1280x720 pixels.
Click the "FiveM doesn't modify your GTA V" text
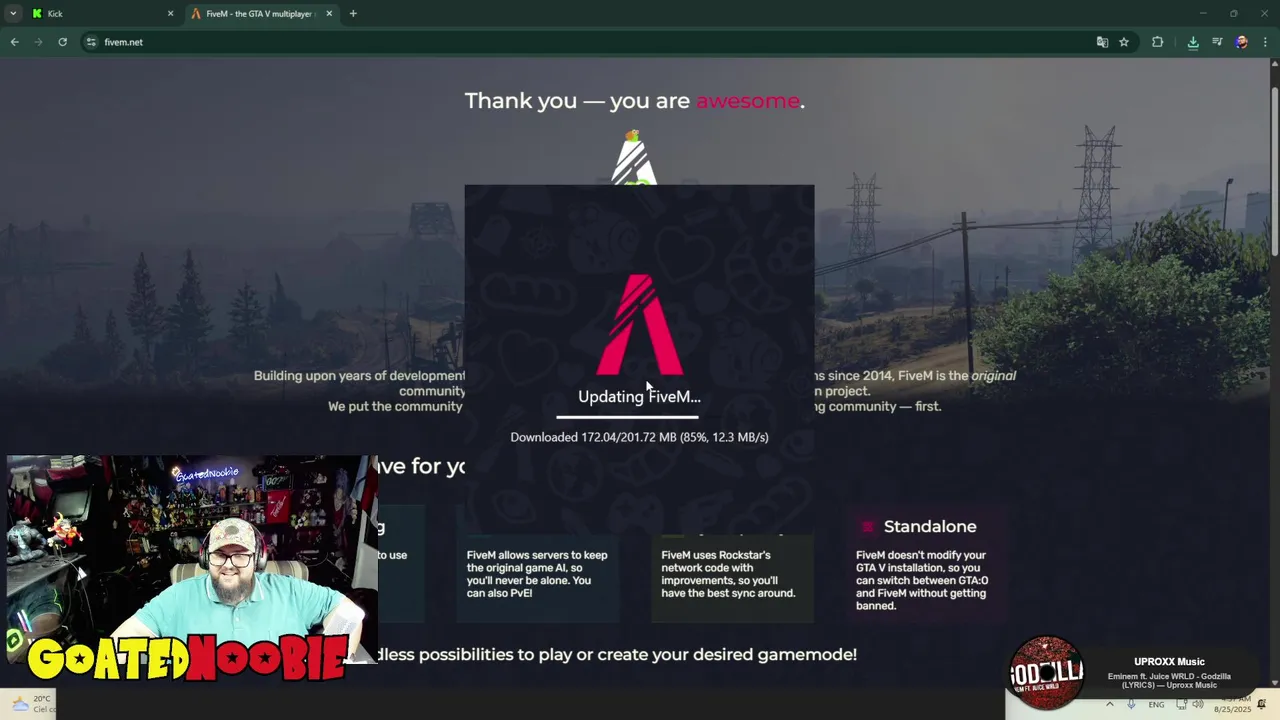(x=922, y=580)
